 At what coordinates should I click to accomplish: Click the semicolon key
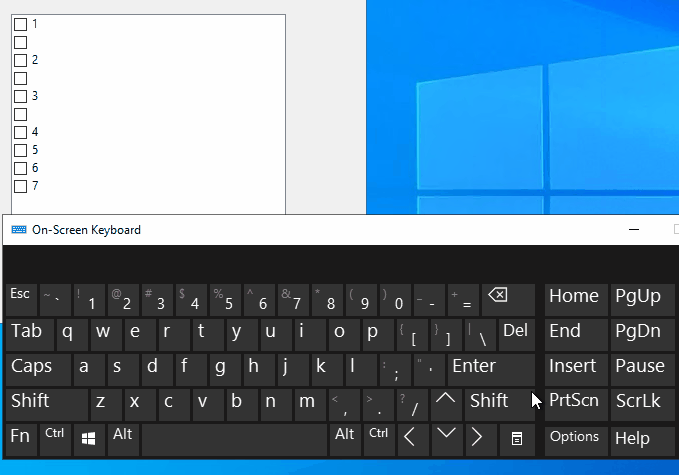coord(395,370)
